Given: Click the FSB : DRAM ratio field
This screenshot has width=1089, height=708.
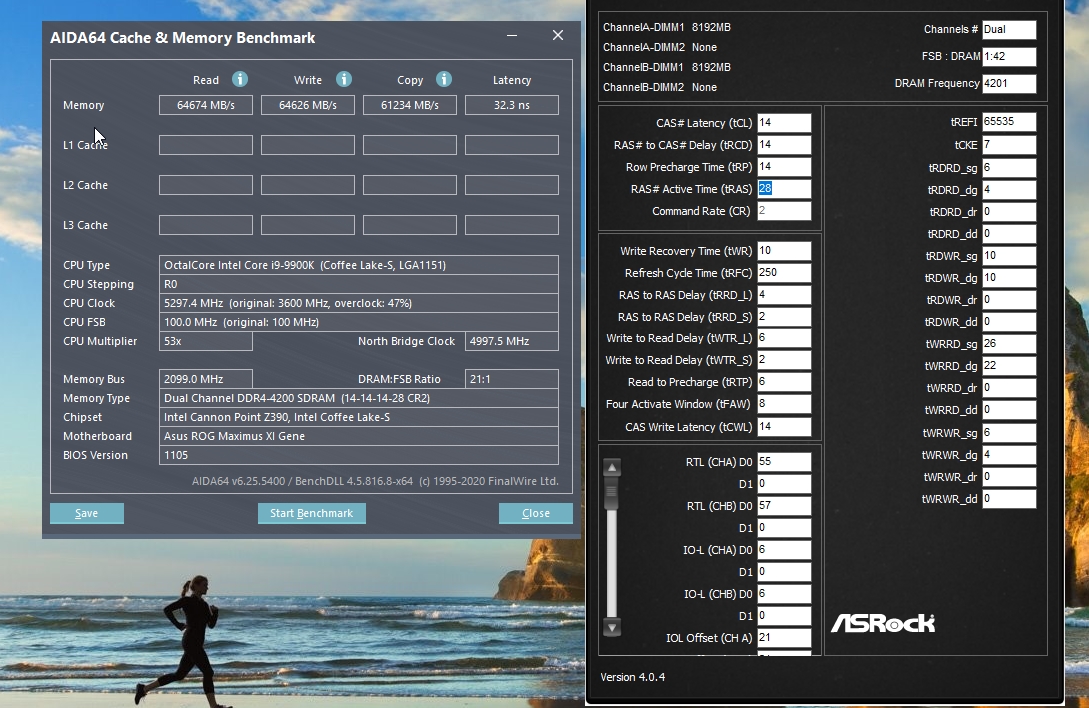Looking at the screenshot, I should click(1008, 56).
